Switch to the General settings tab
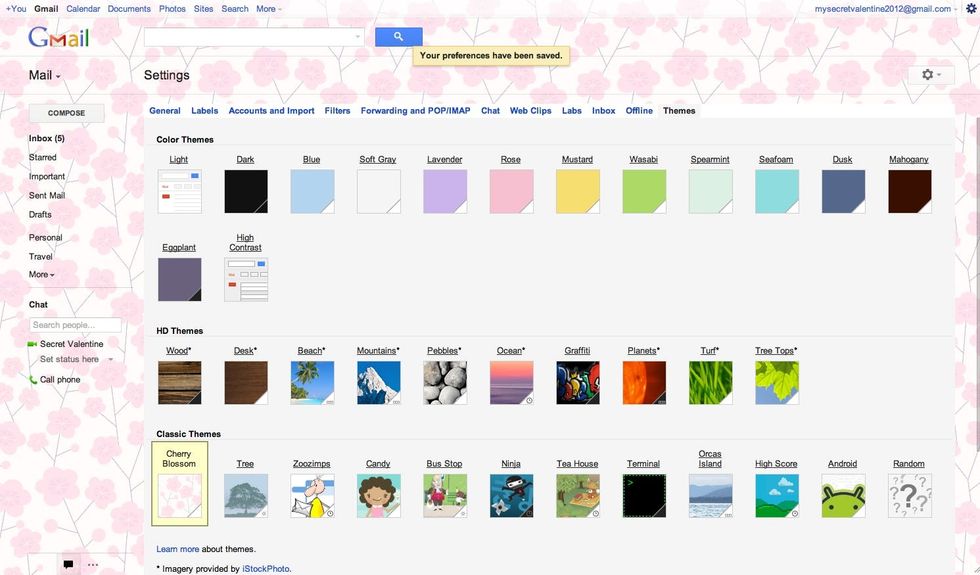 pos(165,111)
